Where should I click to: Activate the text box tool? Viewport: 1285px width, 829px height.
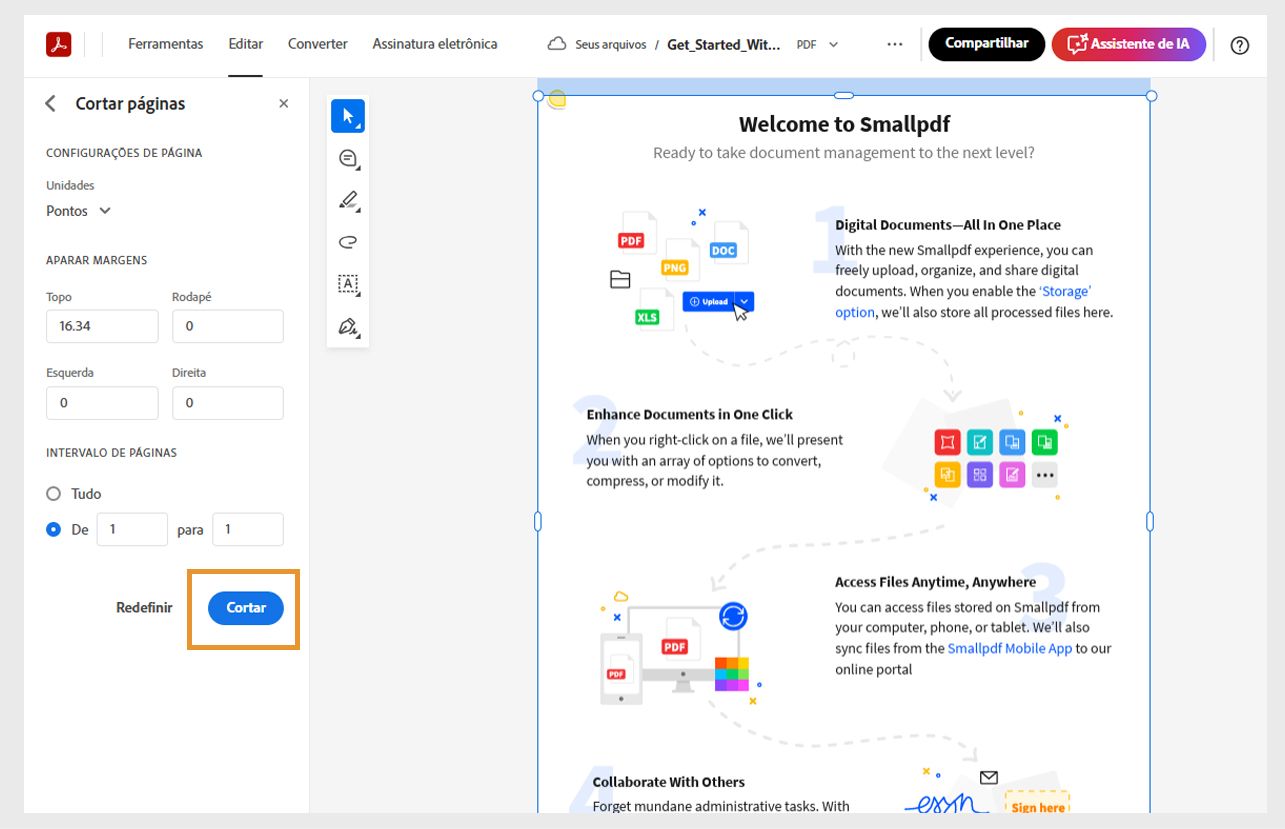click(x=348, y=284)
